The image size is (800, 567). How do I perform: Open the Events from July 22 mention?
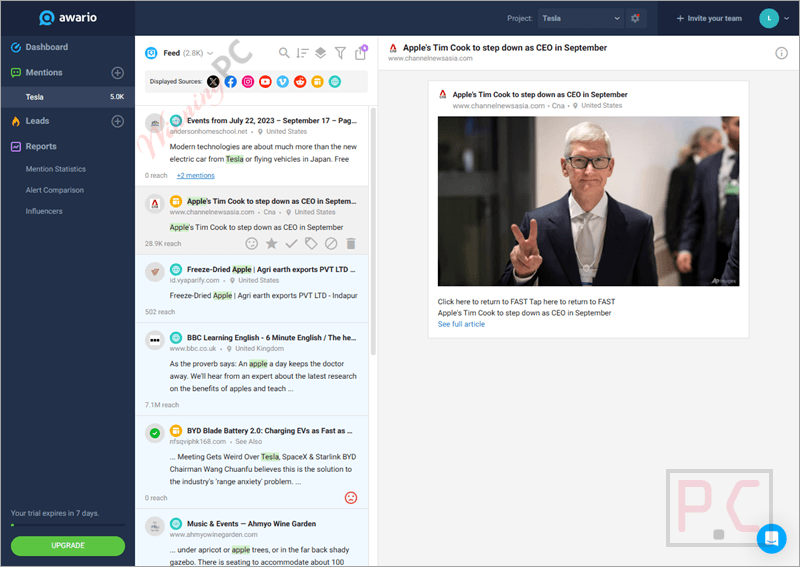click(x=252, y=146)
